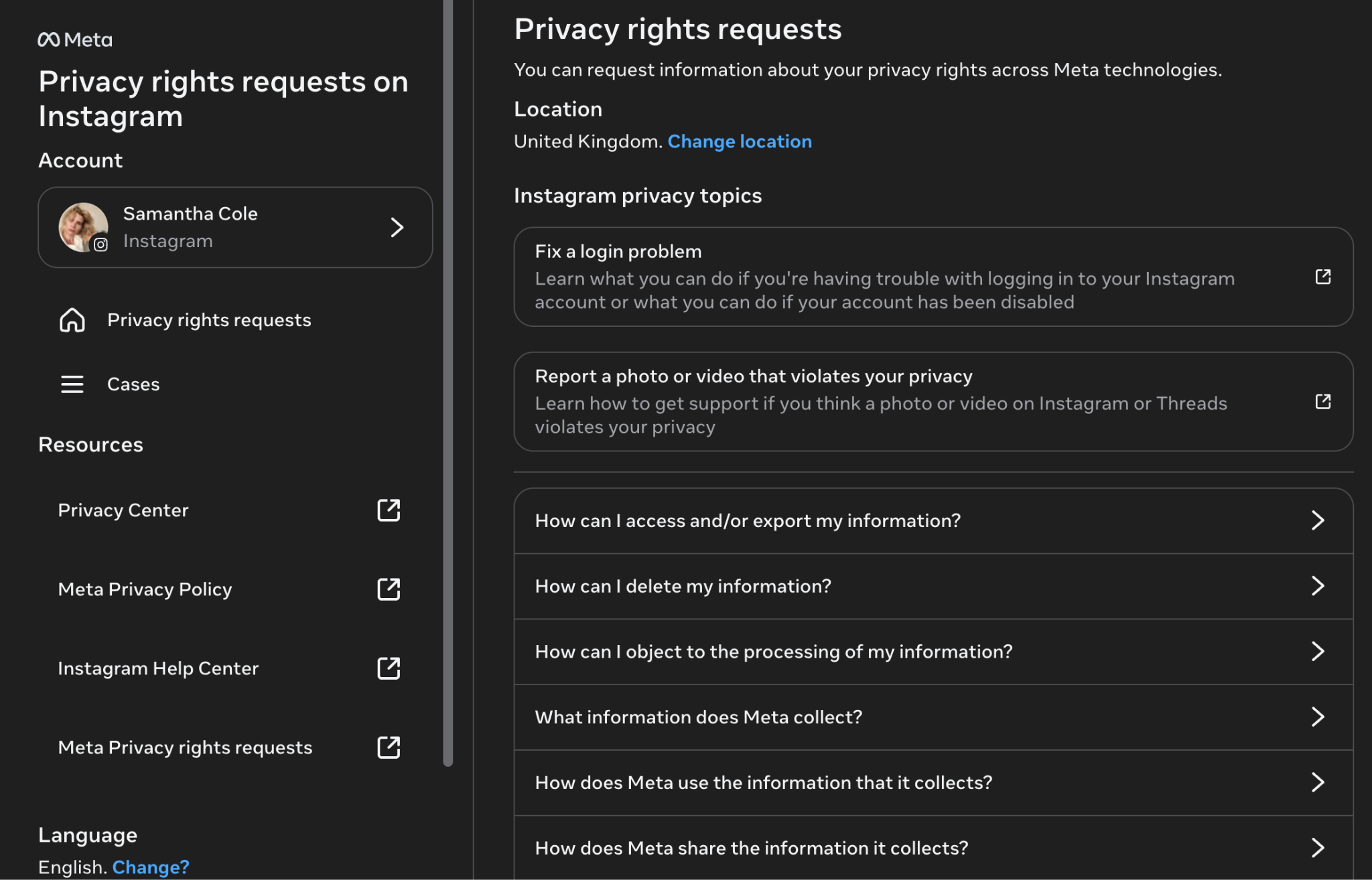1372x880 pixels.
Task: Click the home icon beside Privacy rights requests
Action: [72, 320]
